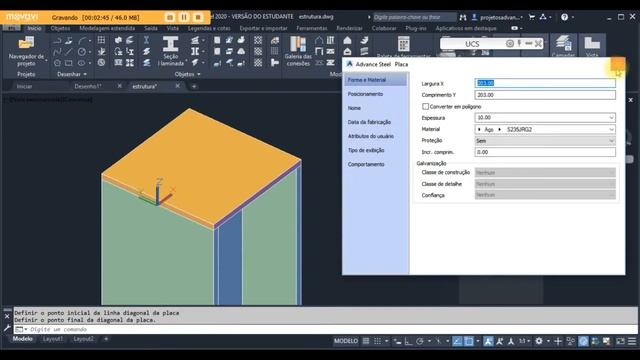Open workspace gear in the status bar
Screen dimensions: 640x360
(x=539, y=341)
